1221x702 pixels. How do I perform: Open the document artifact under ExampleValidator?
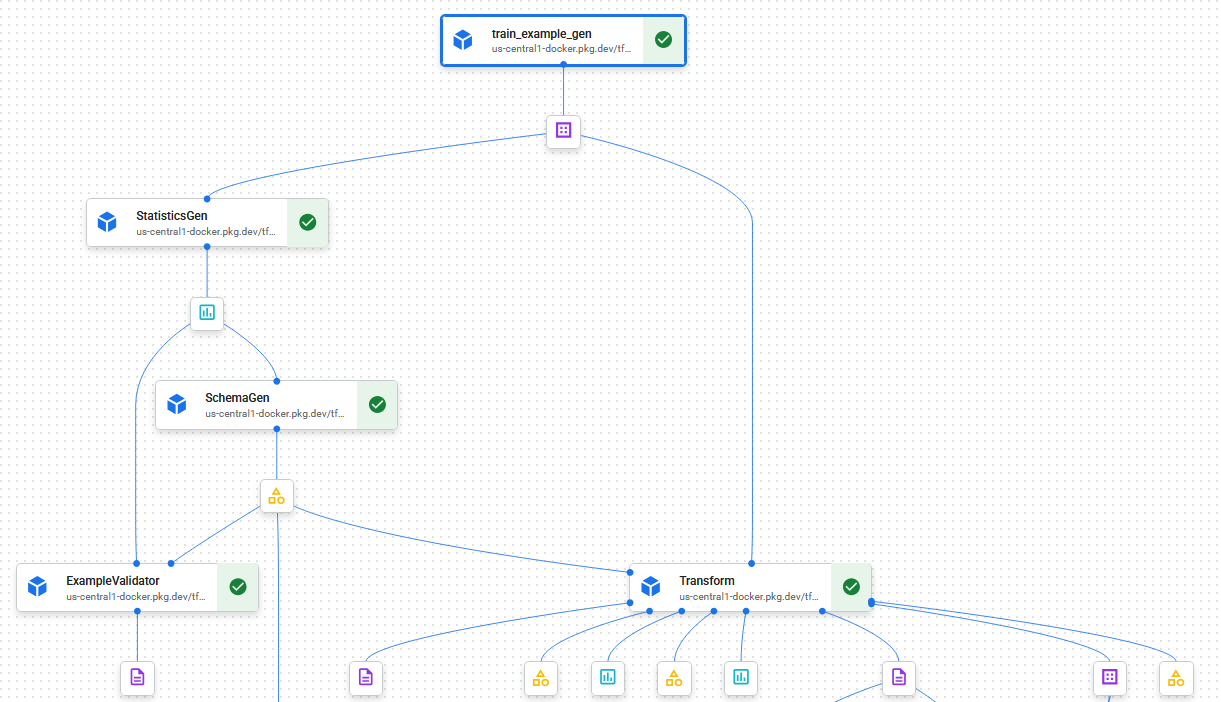(137, 677)
